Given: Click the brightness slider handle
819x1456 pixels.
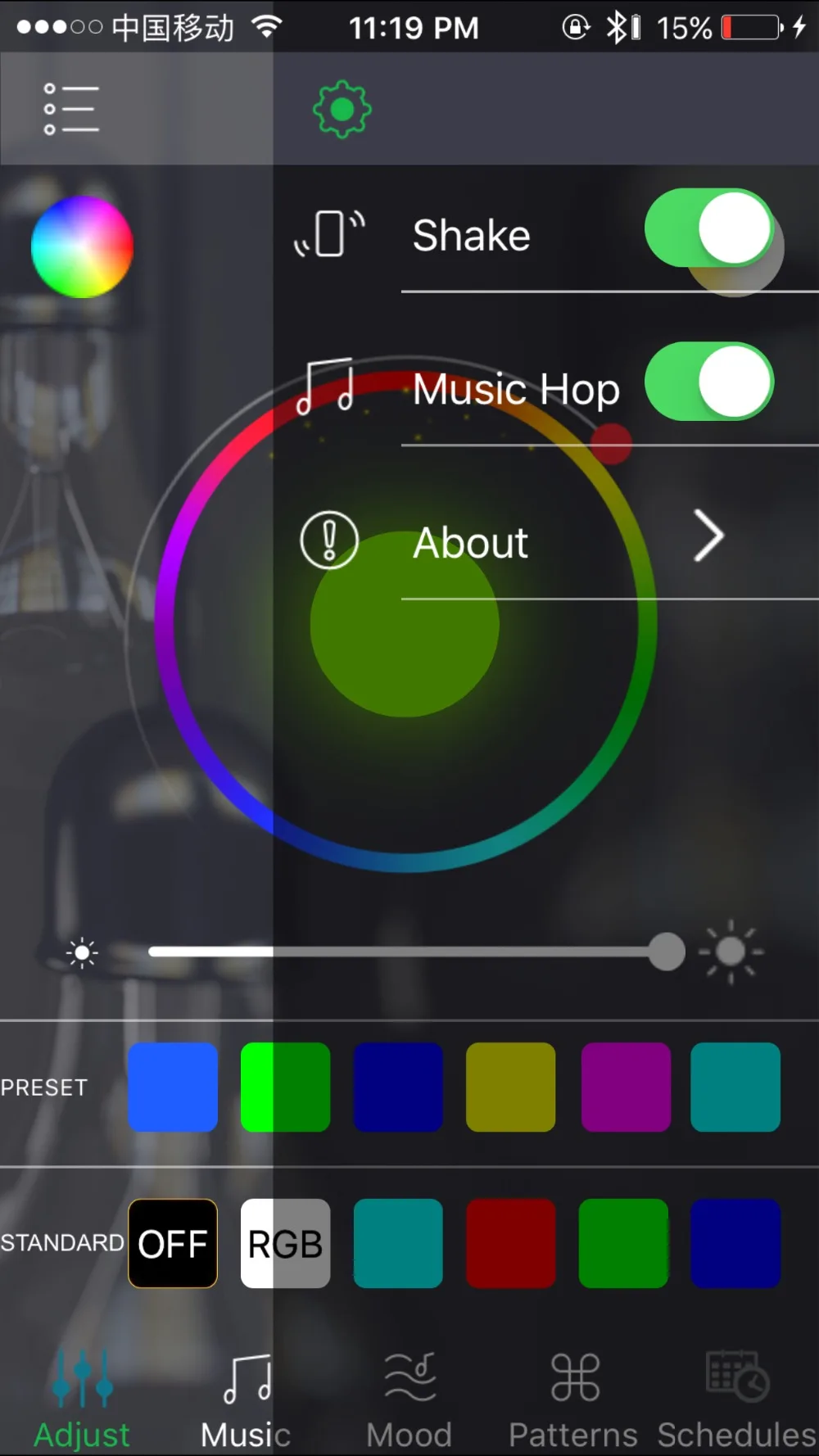Looking at the screenshot, I should coord(667,952).
